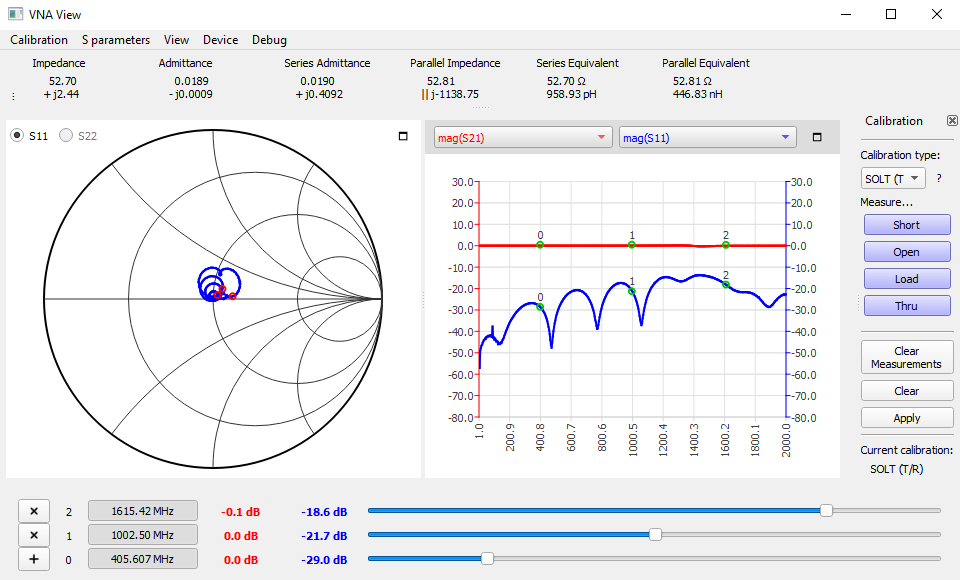This screenshot has width=960, height=580.
Task: Click the 1615.42 MHz marker frequency button
Action: pos(143,511)
